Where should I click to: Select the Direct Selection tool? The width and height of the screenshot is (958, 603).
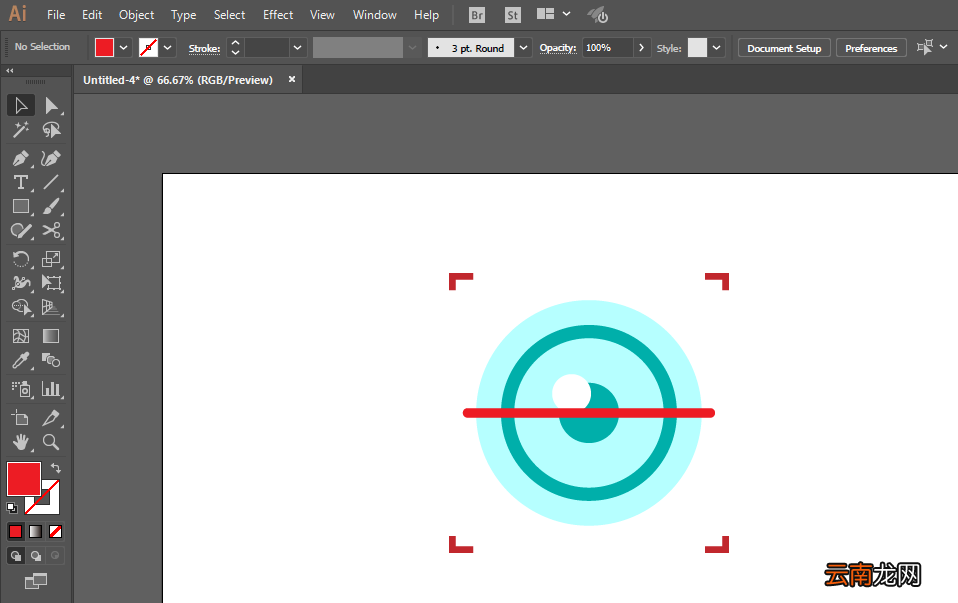coord(51,105)
